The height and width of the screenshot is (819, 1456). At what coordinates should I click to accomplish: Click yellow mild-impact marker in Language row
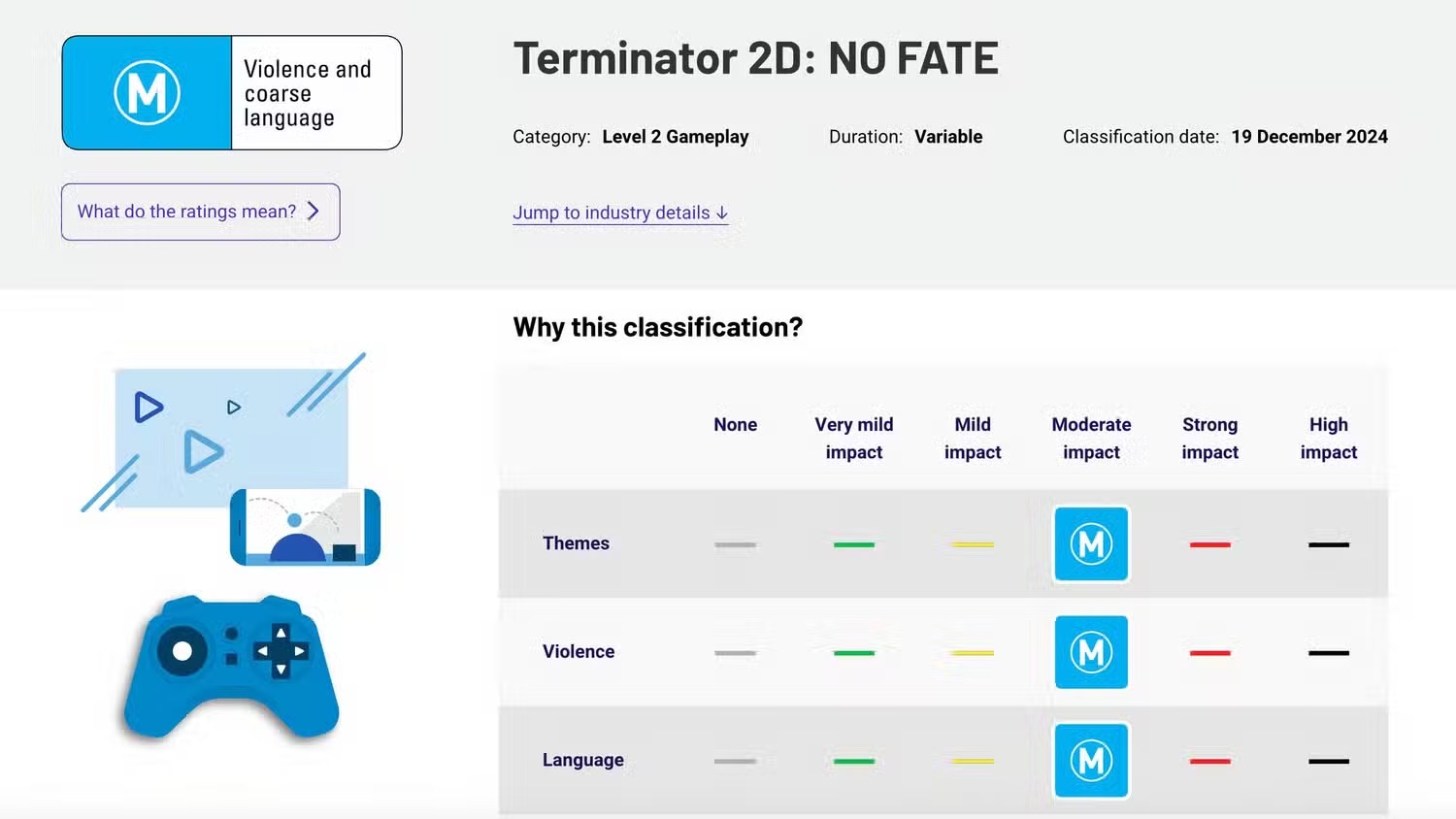[973, 761]
